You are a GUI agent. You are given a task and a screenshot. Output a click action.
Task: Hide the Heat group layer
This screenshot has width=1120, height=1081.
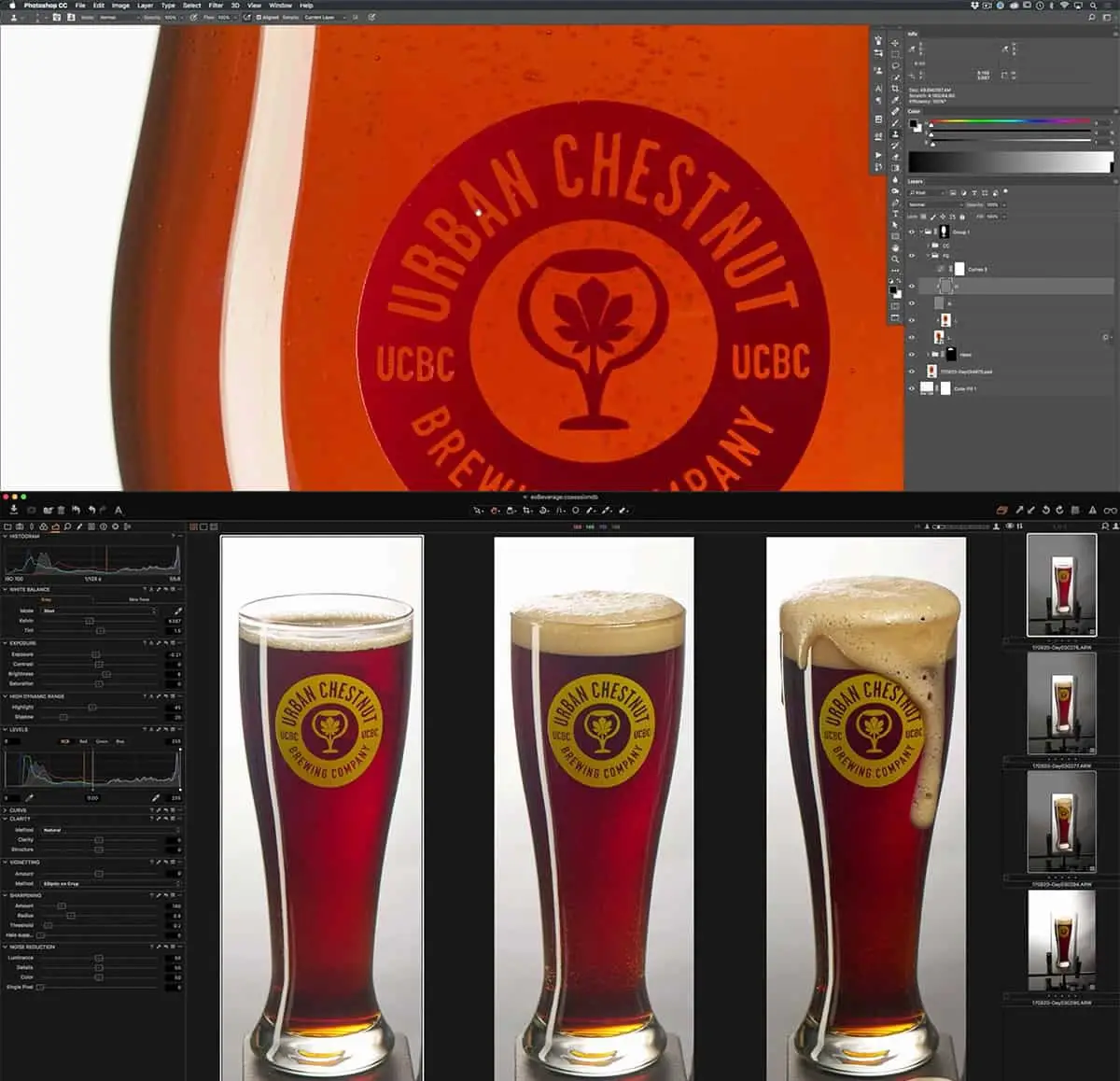(x=912, y=355)
